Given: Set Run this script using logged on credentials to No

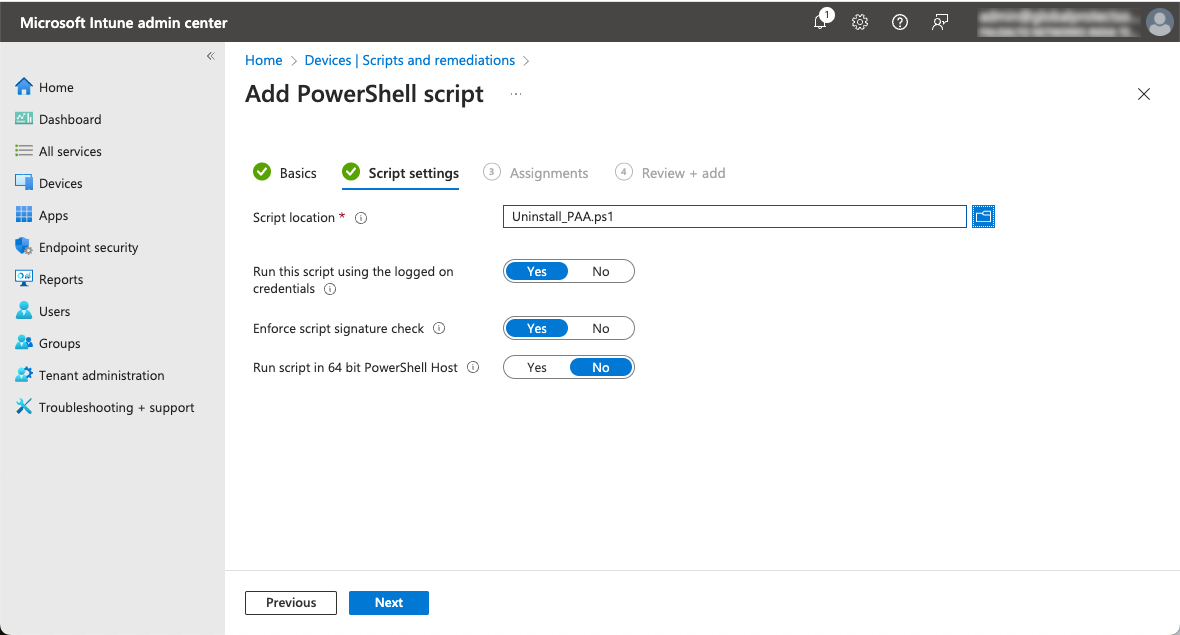Looking at the screenshot, I should [x=600, y=270].
